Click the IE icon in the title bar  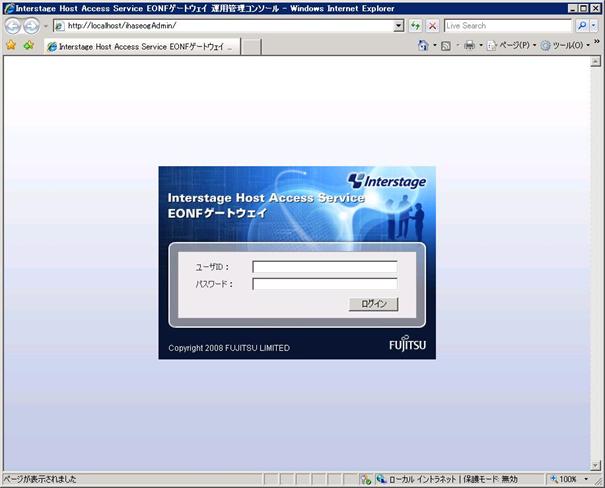pyautogui.click(x=9, y=8)
